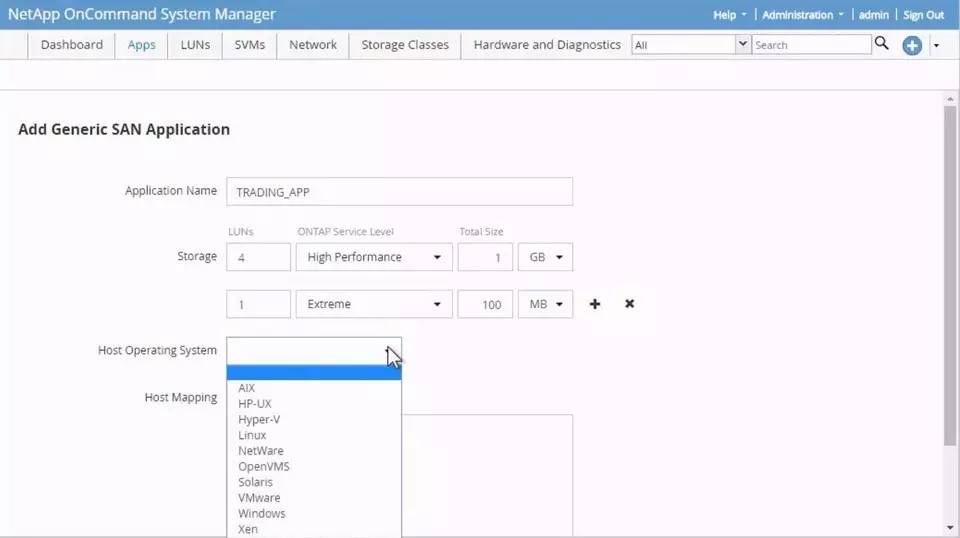Open the SVMs tab
This screenshot has width=960, height=538.
(249, 45)
